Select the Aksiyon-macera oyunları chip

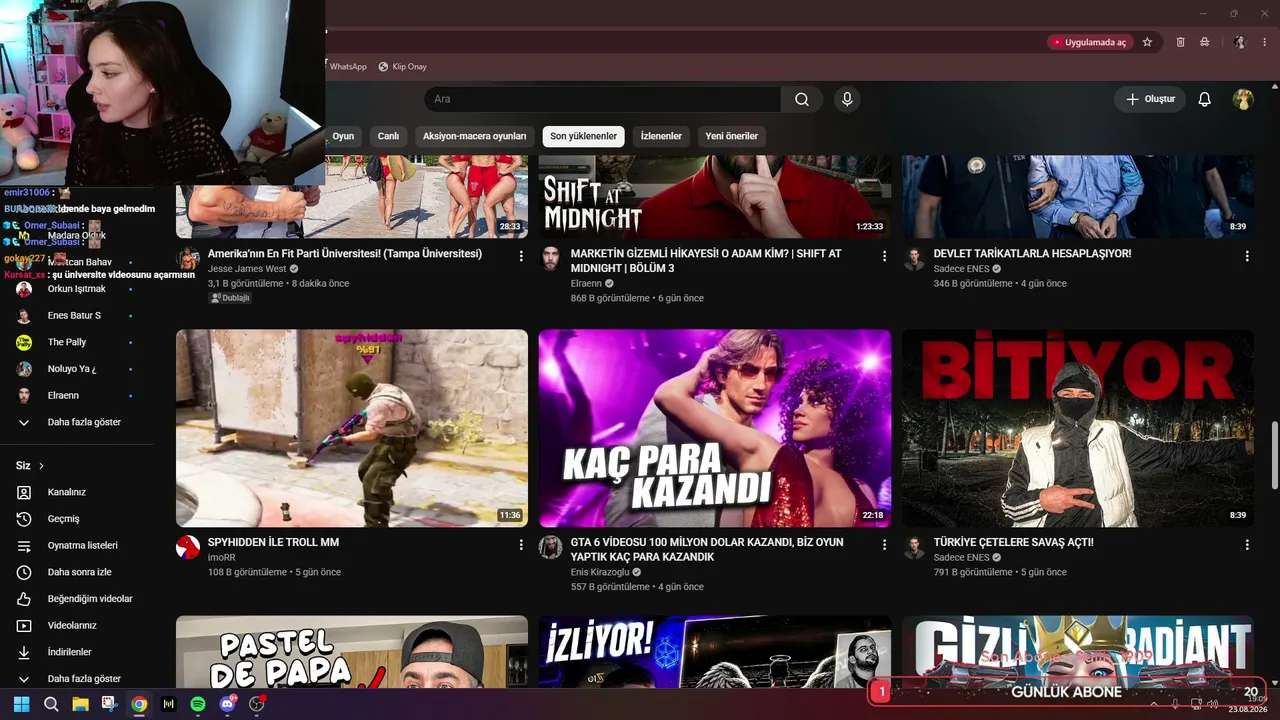(x=474, y=136)
